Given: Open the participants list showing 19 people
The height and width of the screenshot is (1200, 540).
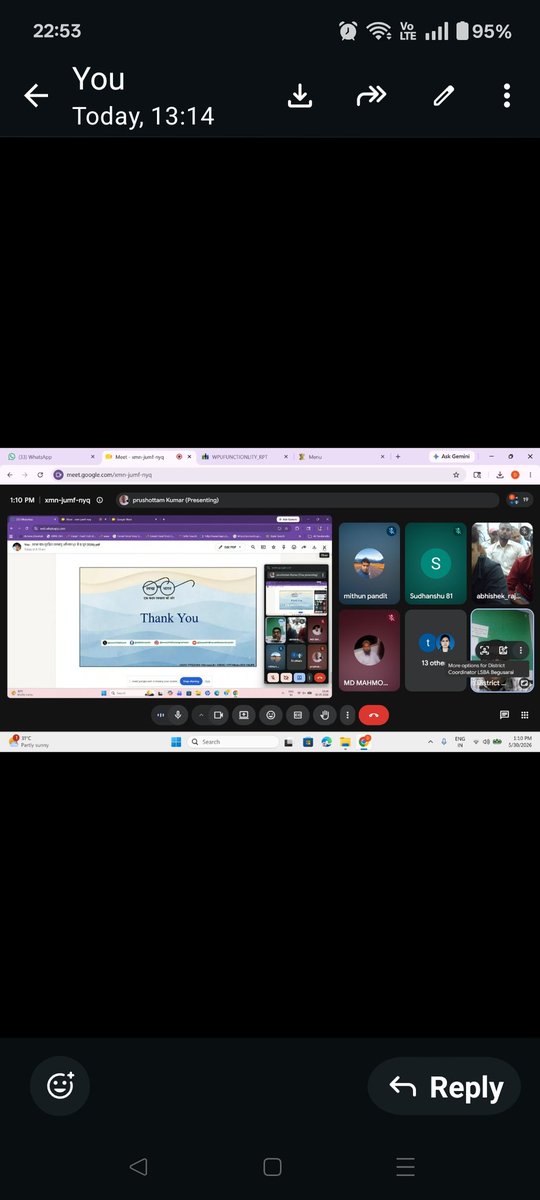Looking at the screenshot, I should [x=518, y=499].
